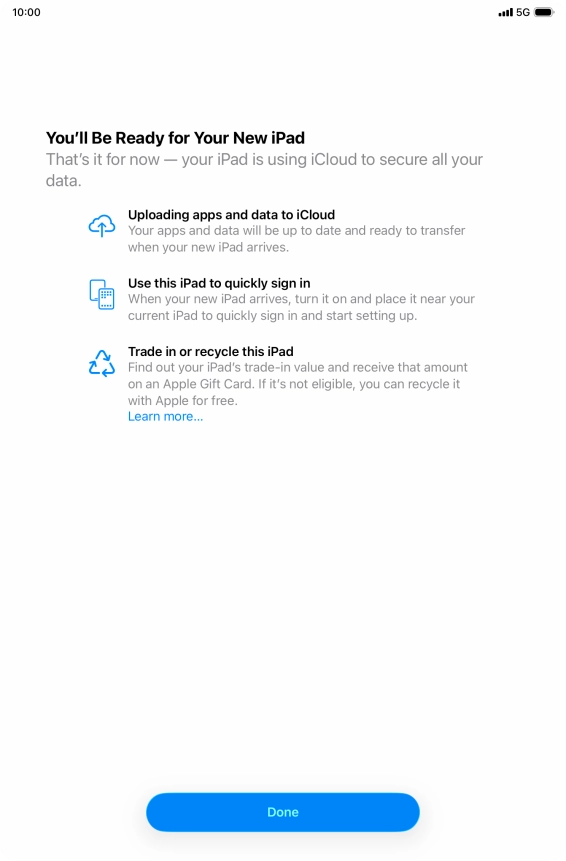
Task: Tap the blue Done button
Action: point(283,812)
